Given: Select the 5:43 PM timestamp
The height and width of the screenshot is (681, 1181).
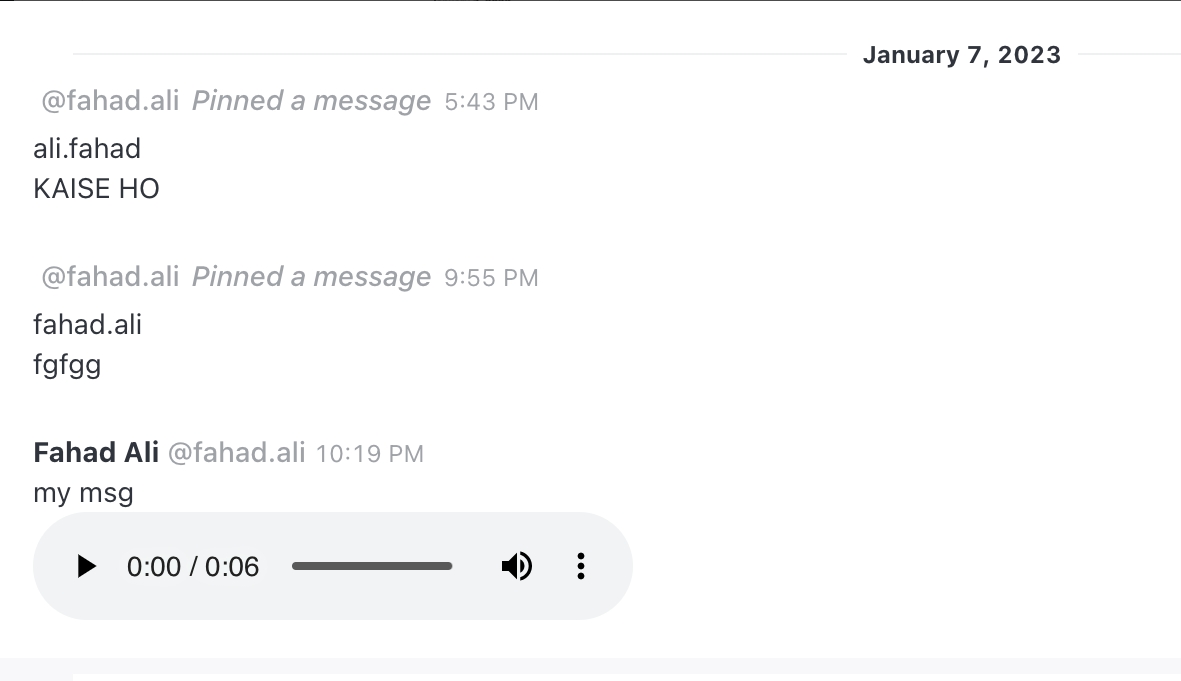Looking at the screenshot, I should [491, 101].
